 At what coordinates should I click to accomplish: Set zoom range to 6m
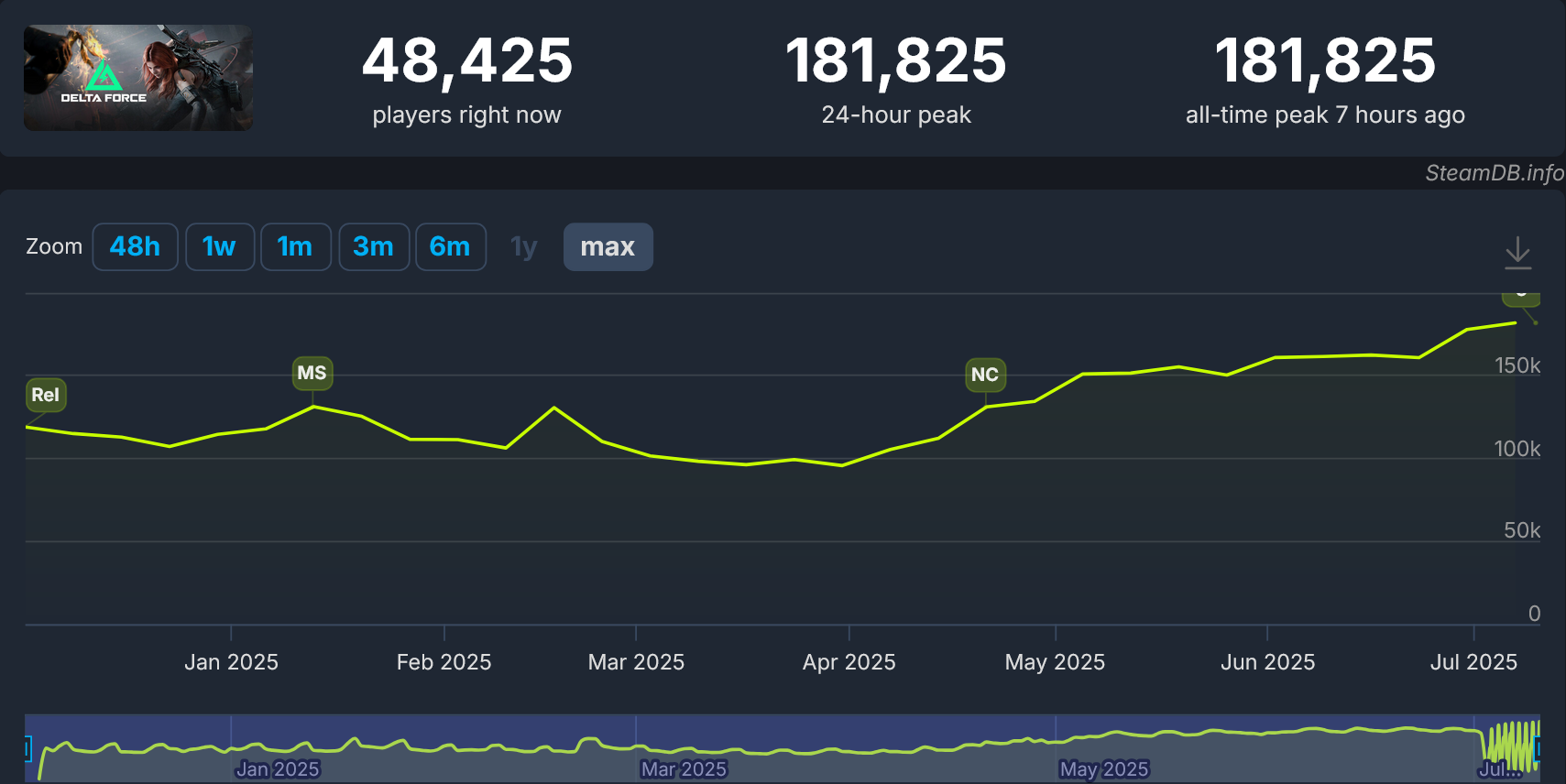coord(450,246)
